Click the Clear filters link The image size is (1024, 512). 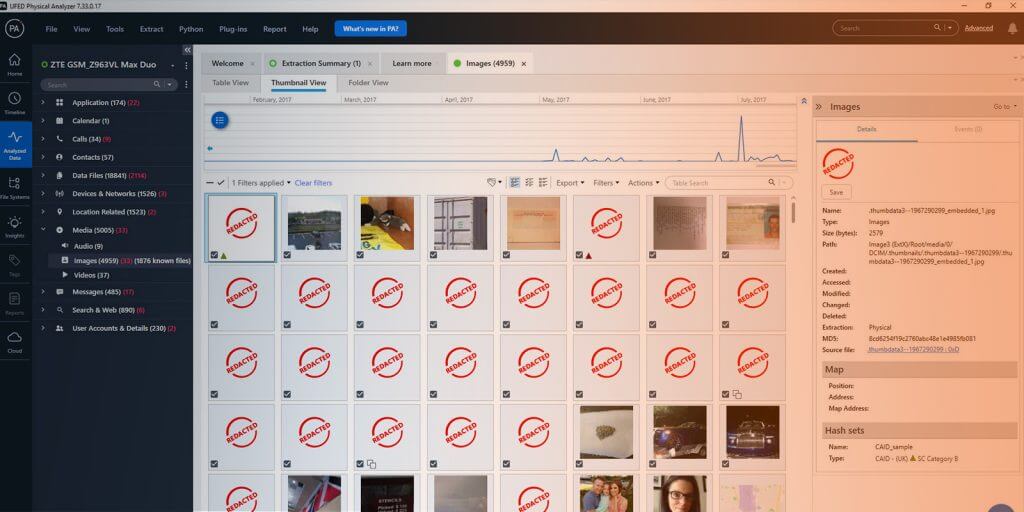(313, 183)
